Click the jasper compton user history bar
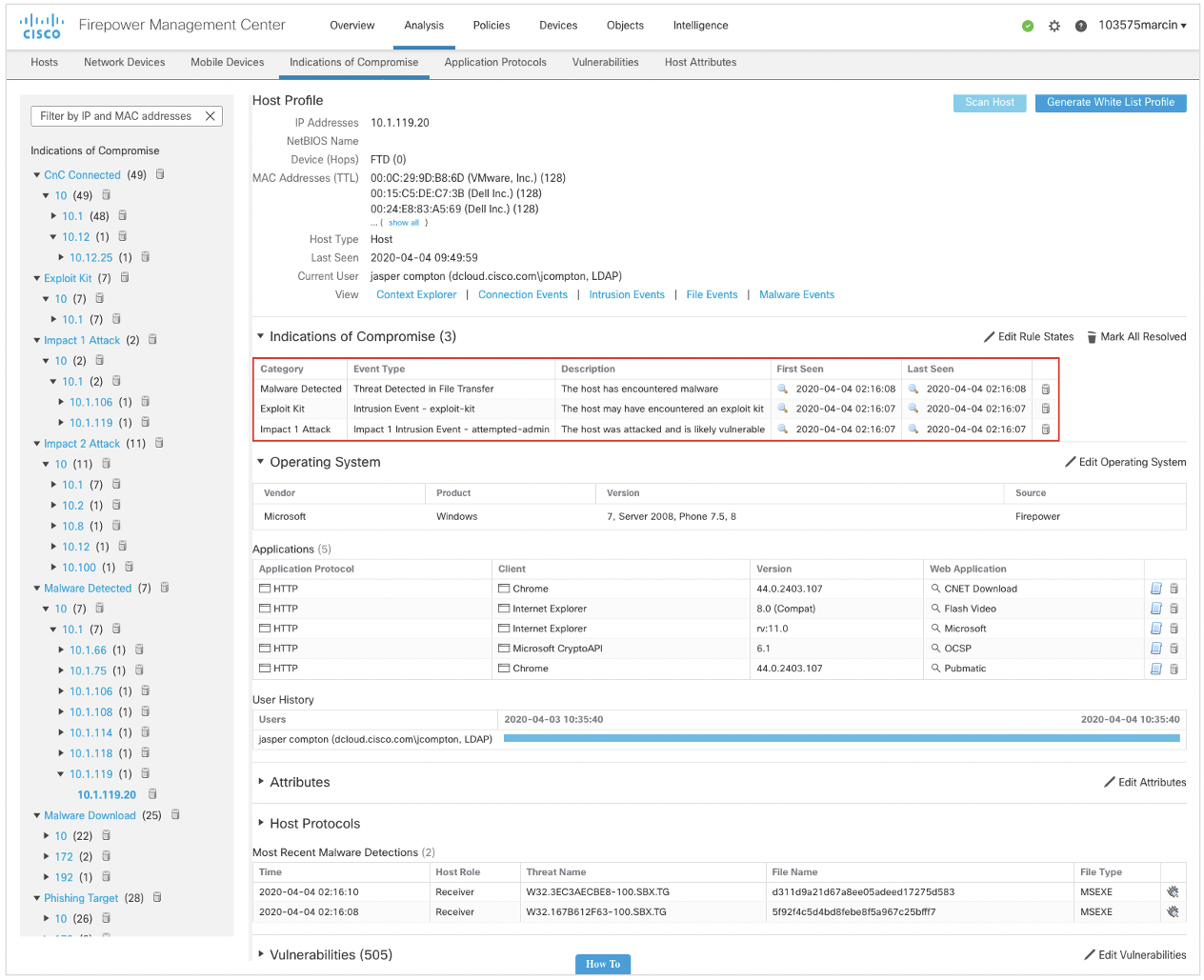The height and width of the screenshot is (980, 1204). pos(841,739)
